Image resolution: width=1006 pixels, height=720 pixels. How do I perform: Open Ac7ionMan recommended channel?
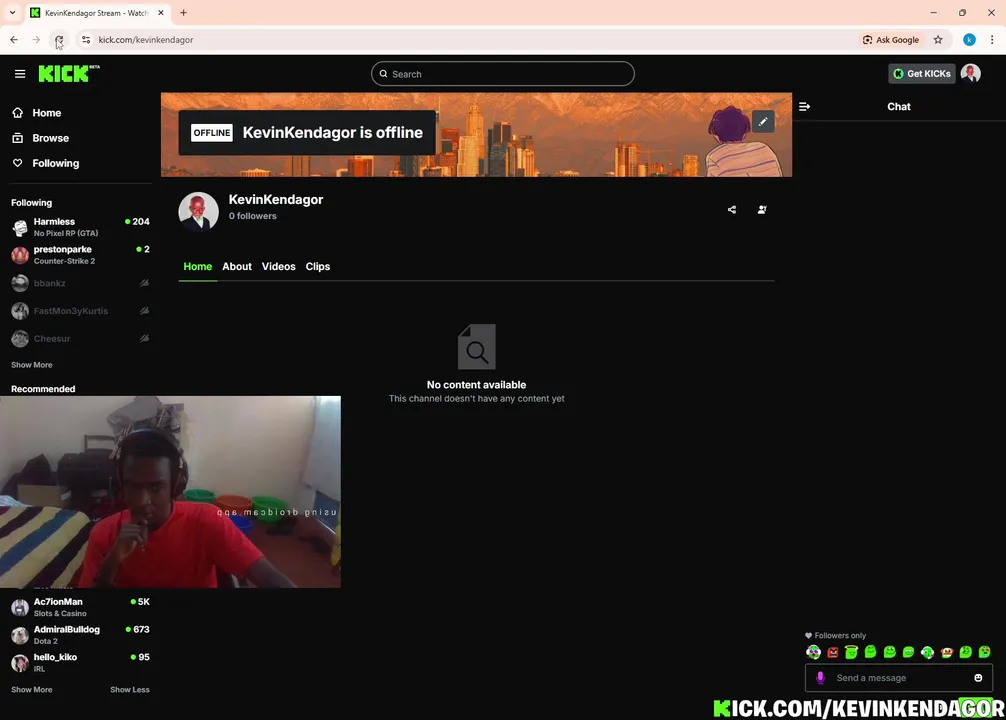point(80,607)
